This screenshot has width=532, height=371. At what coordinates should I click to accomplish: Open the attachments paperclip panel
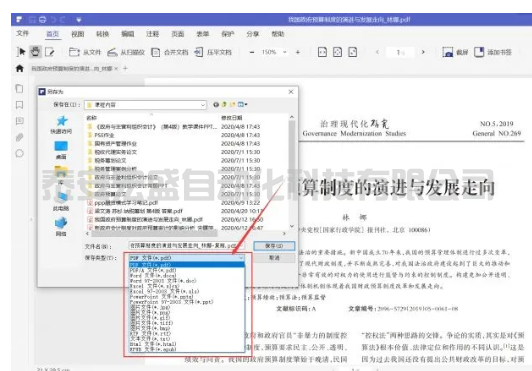[x=19, y=137]
